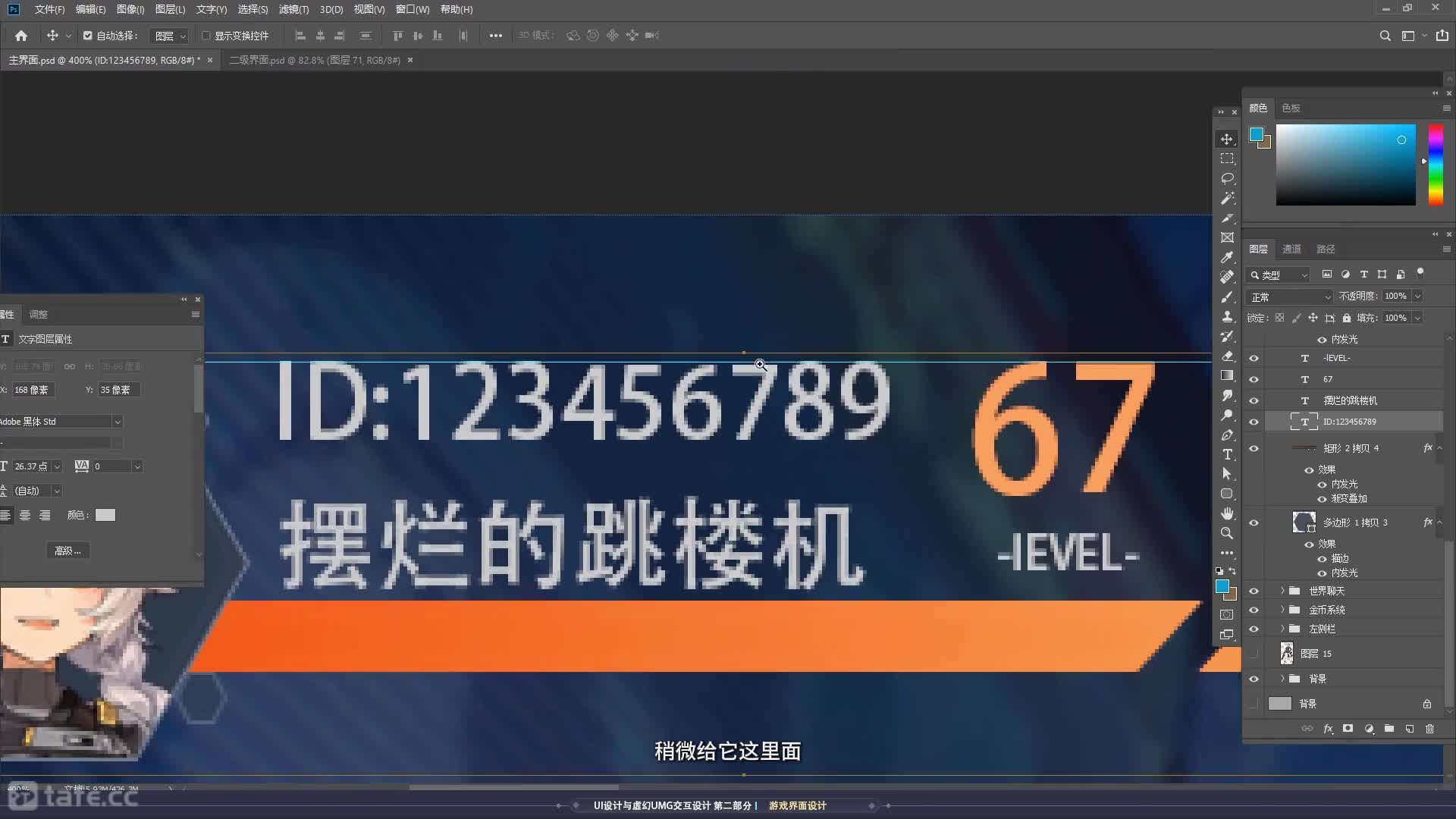The width and height of the screenshot is (1456, 819).
Task: Select the Horizontal Type tool
Action: (1228, 454)
